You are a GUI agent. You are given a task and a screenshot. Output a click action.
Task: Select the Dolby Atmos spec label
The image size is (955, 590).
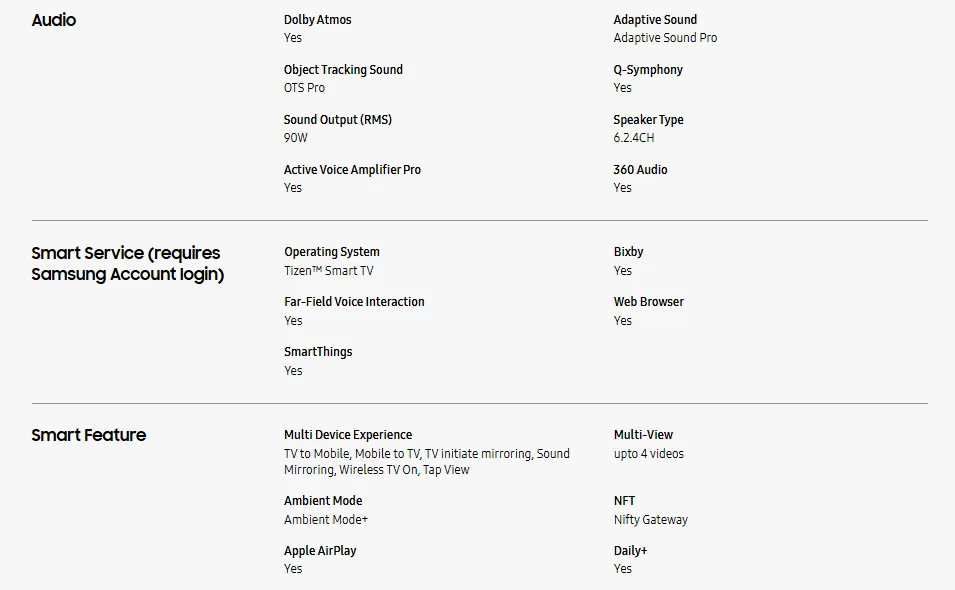pos(317,19)
